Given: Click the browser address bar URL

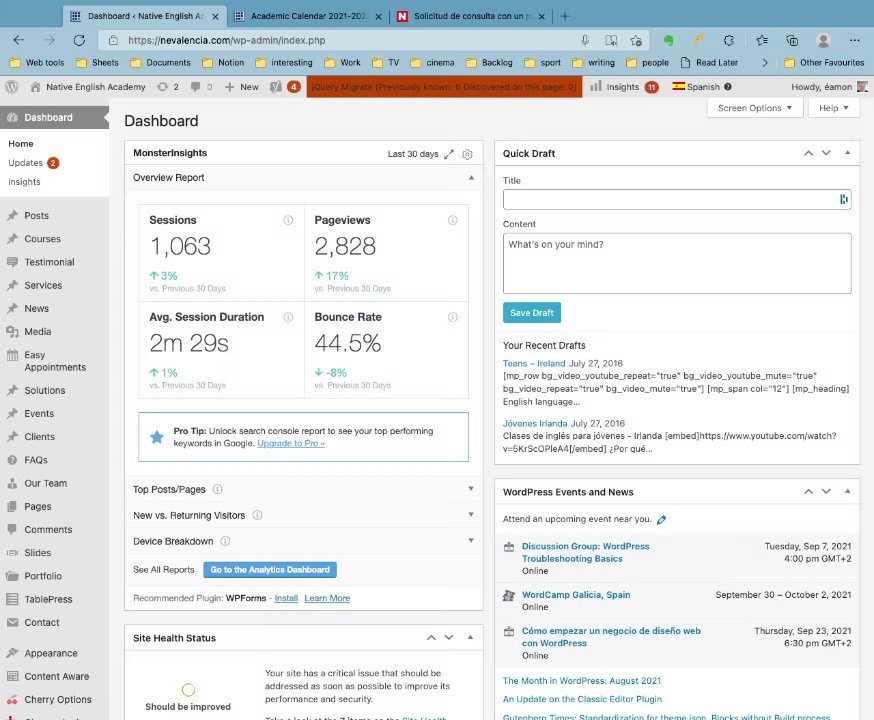Looking at the screenshot, I should click(x=227, y=40).
